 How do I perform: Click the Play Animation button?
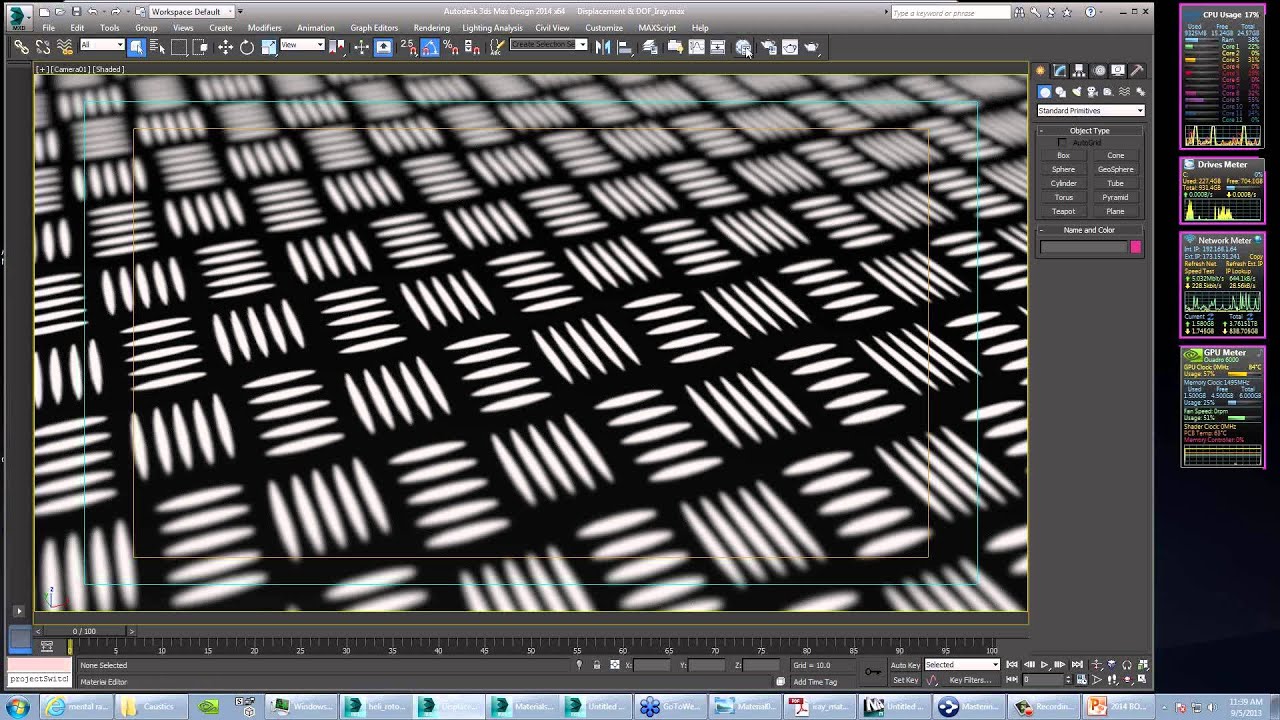tap(1045, 664)
